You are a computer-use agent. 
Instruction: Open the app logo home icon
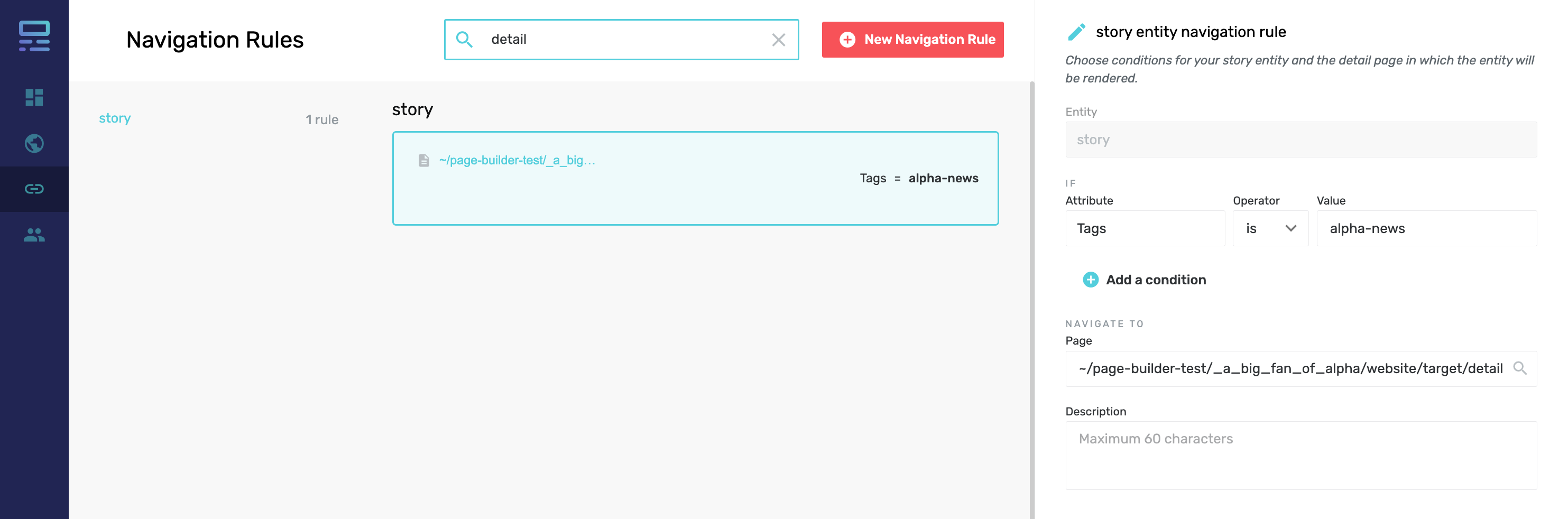[x=34, y=36]
